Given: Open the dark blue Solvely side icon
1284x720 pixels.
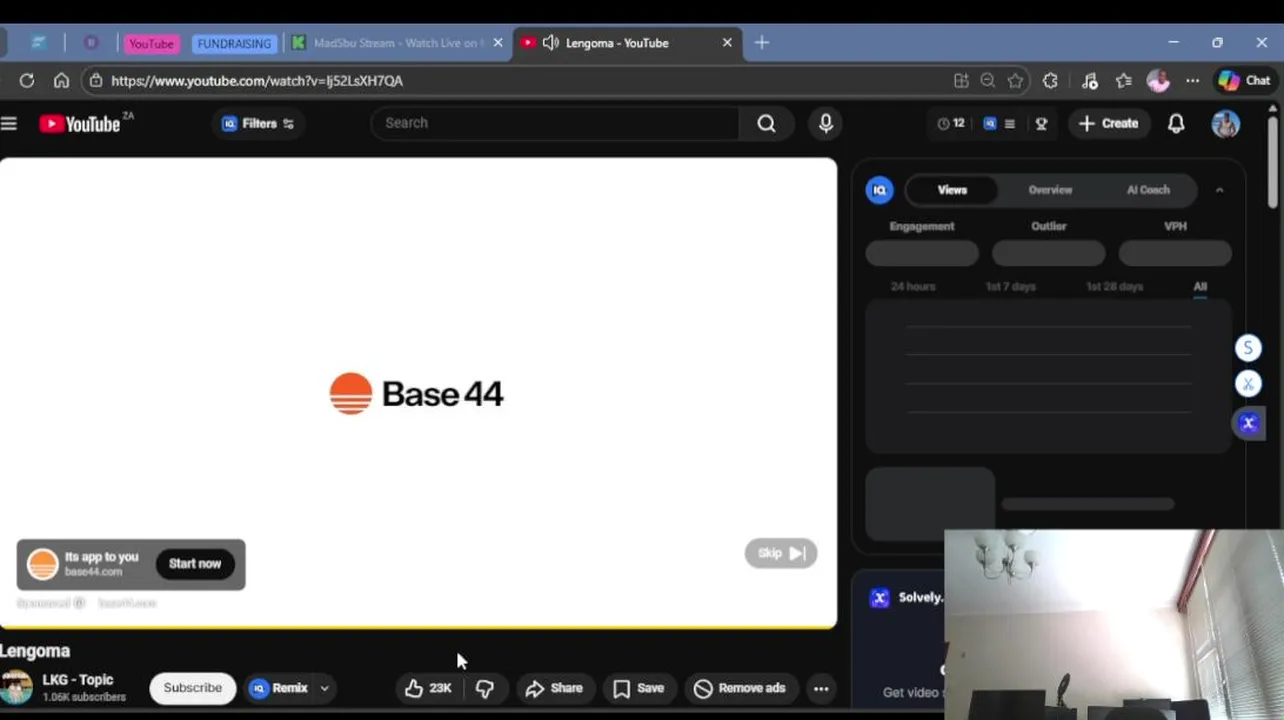Looking at the screenshot, I should click(1248, 423).
